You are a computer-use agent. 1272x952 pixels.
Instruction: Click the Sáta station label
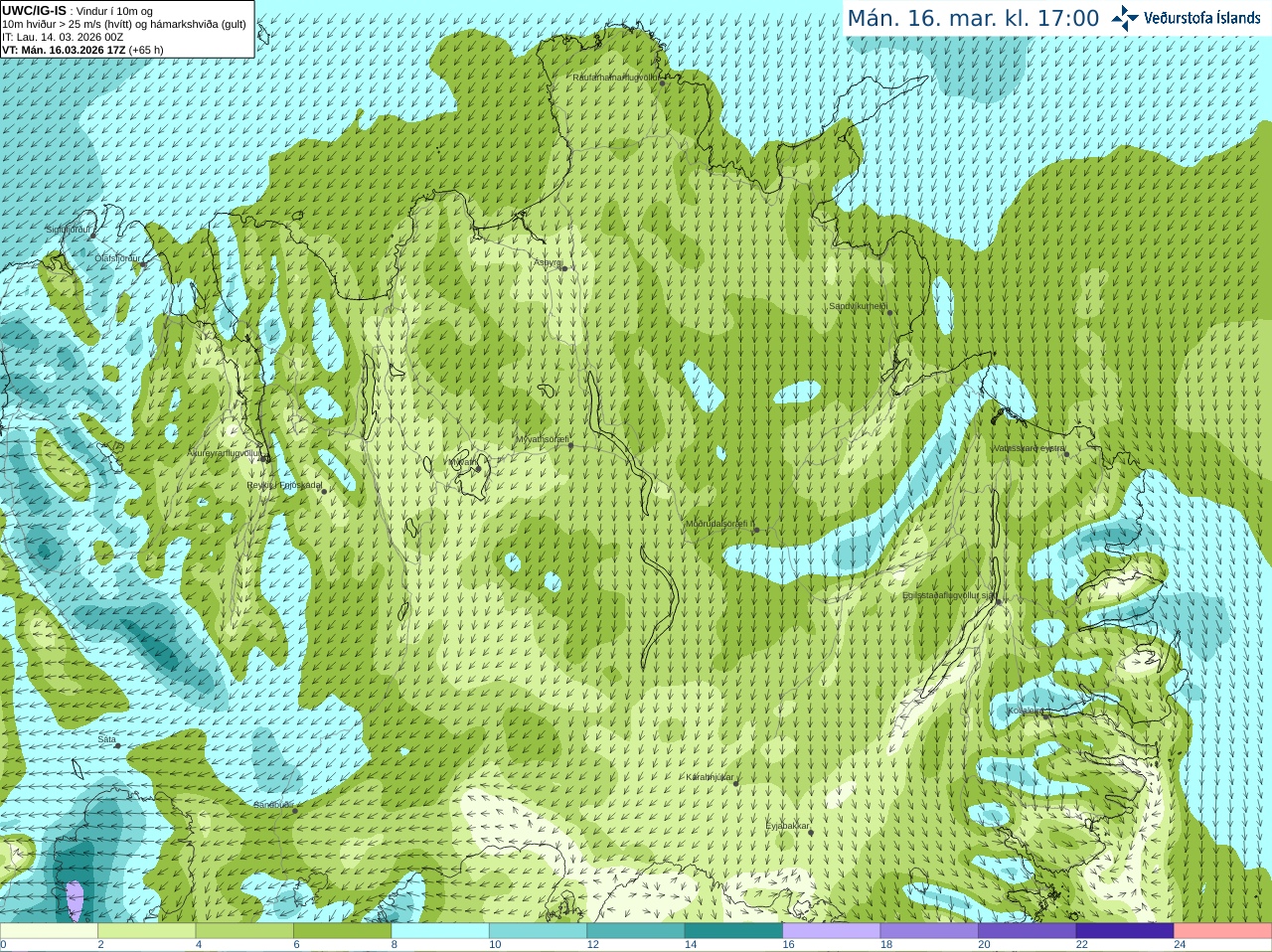pos(106,739)
